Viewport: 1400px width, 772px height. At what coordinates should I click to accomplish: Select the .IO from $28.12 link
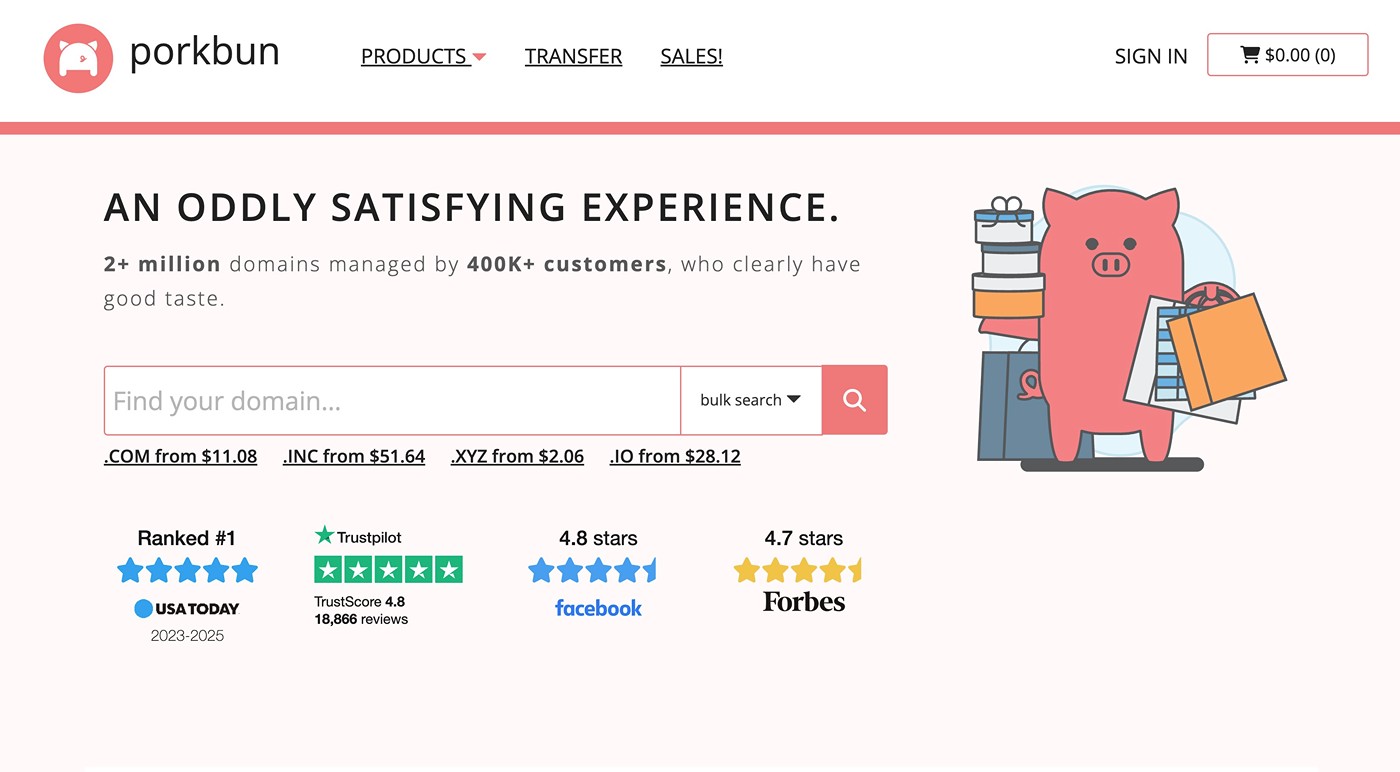pos(675,456)
